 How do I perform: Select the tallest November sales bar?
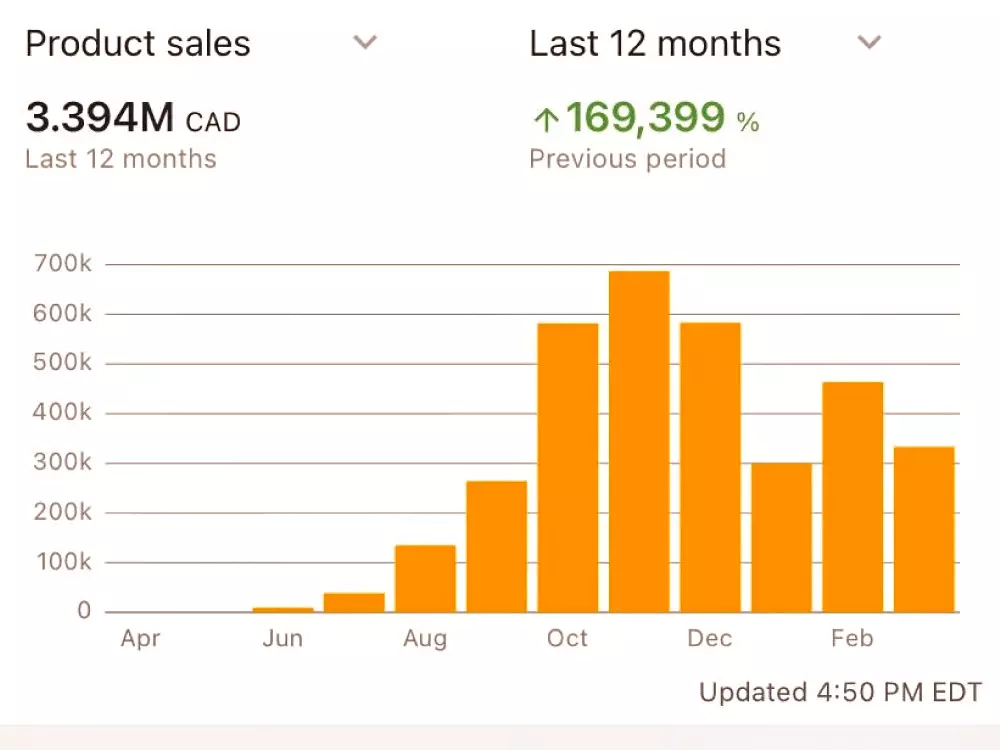tap(639, 441)
